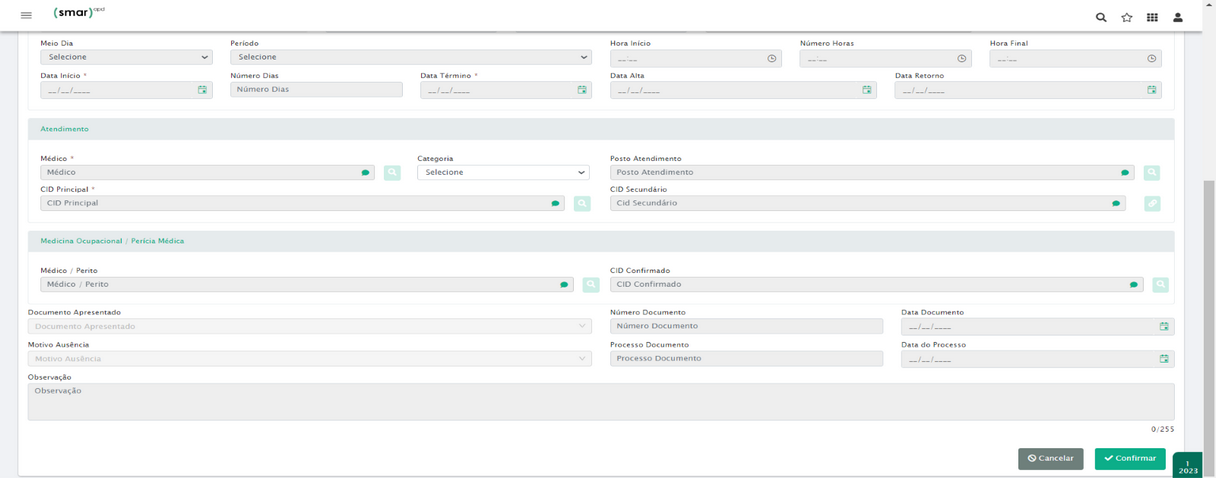Open calendar for Data Início
The width and height of the screenshot is (1216, 478).
[x=202, y=90]
